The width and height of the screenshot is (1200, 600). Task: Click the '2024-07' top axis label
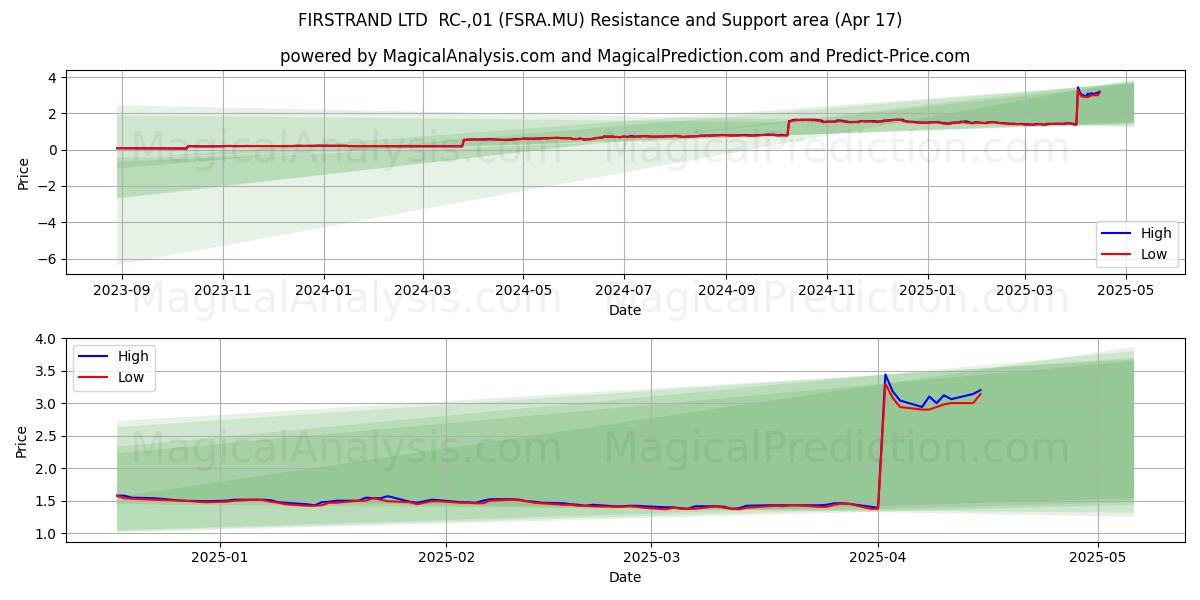[624, 290]
